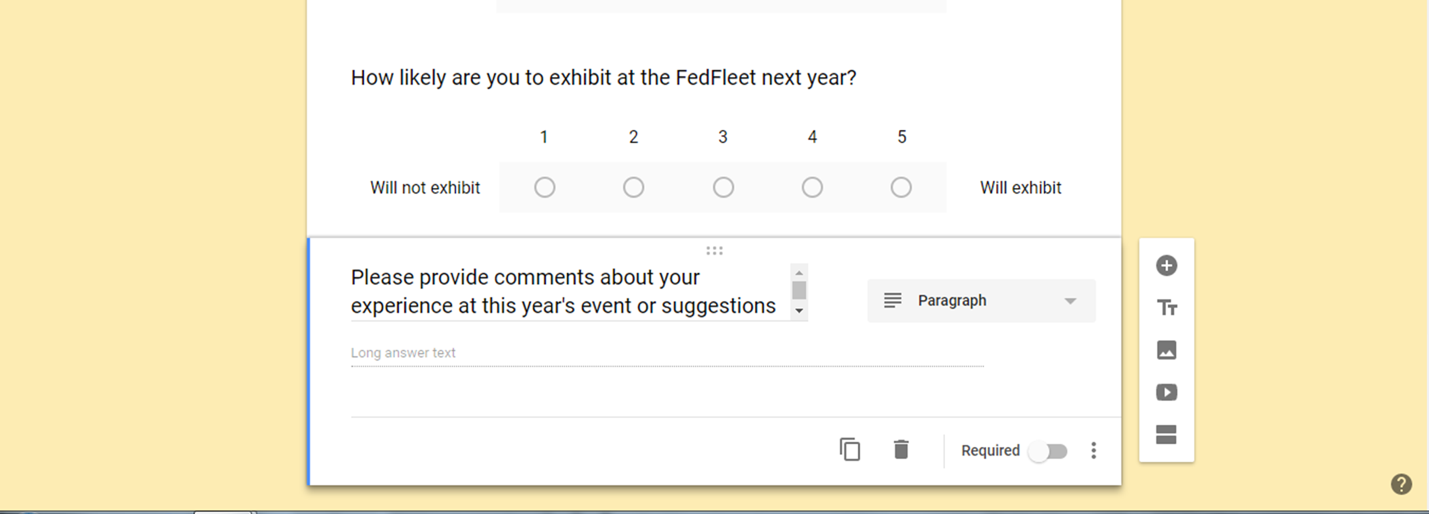This screenshot has height=514, width=1429.
Task: Duplicate the comments question
Action: [x=850, y=450]
